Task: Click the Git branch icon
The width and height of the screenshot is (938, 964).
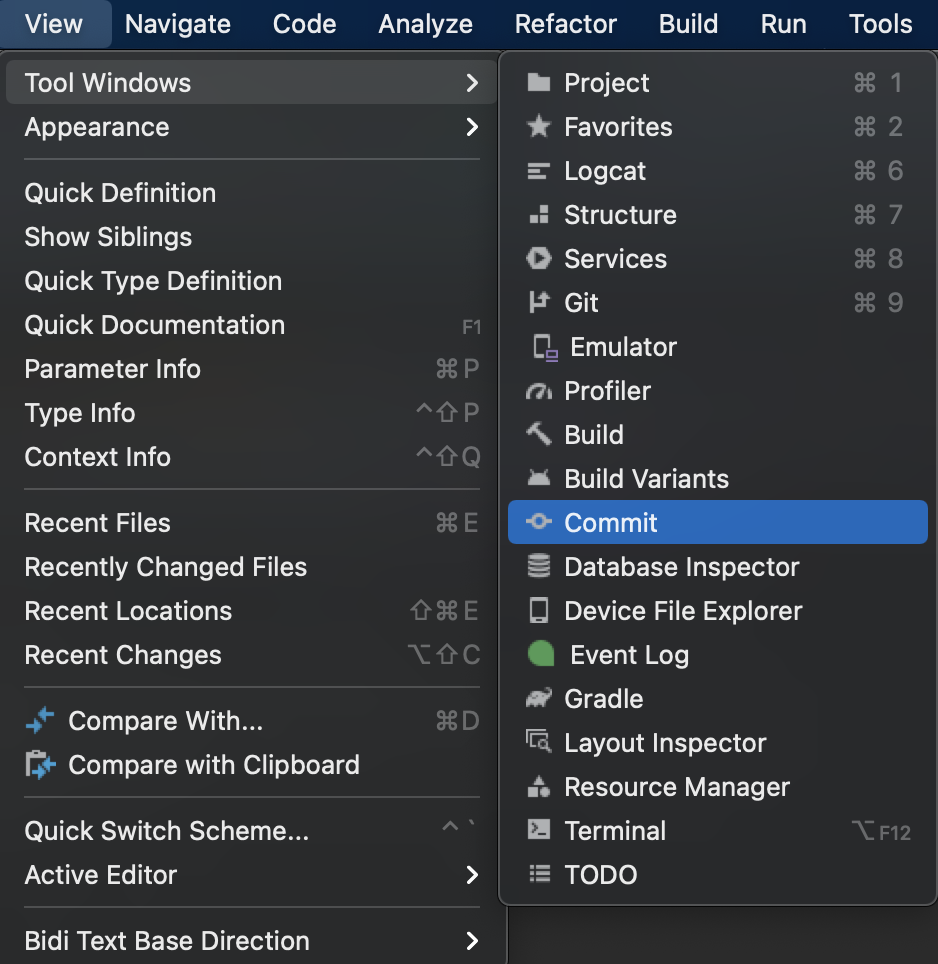Action: pos(539,303)
